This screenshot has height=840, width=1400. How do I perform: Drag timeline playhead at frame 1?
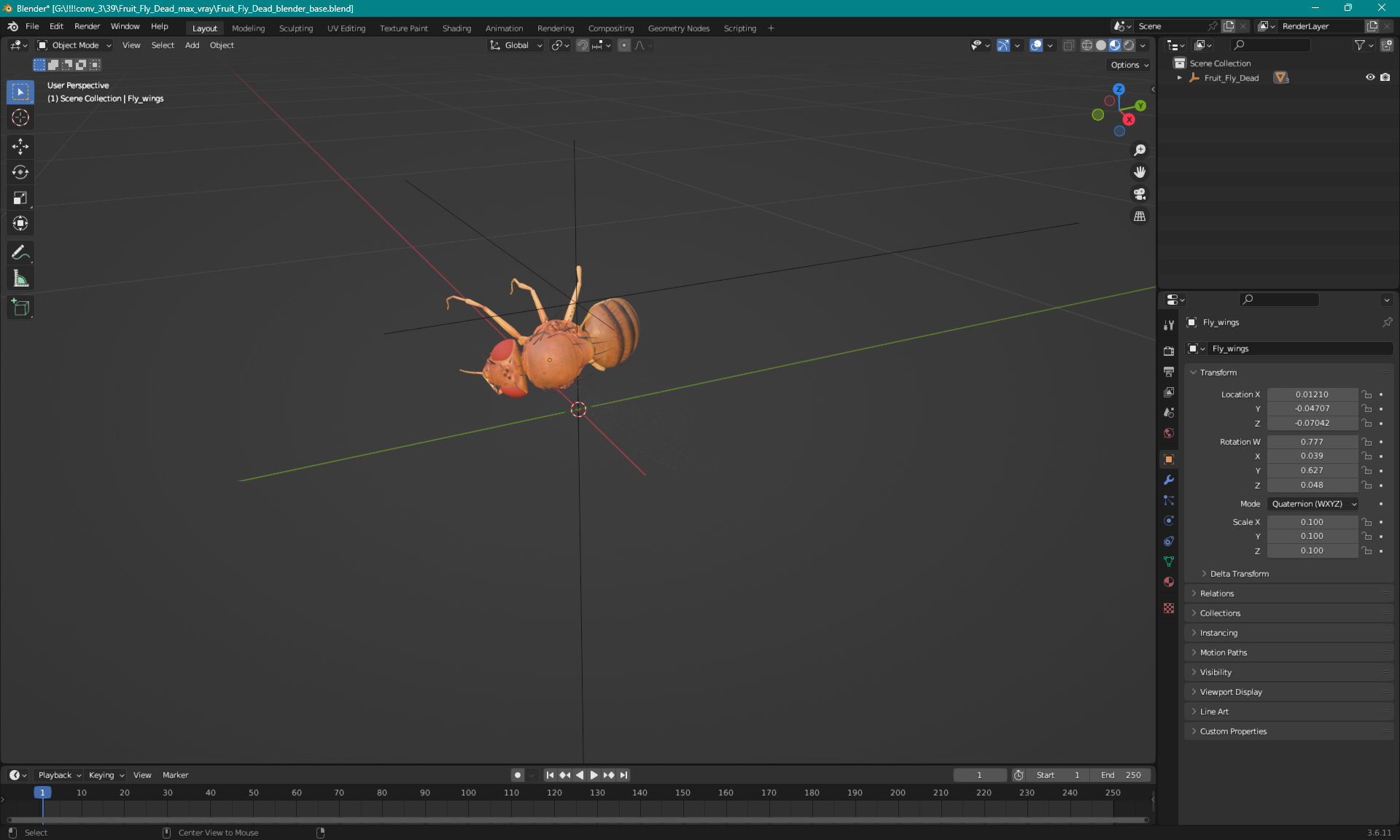pos(41,792)
